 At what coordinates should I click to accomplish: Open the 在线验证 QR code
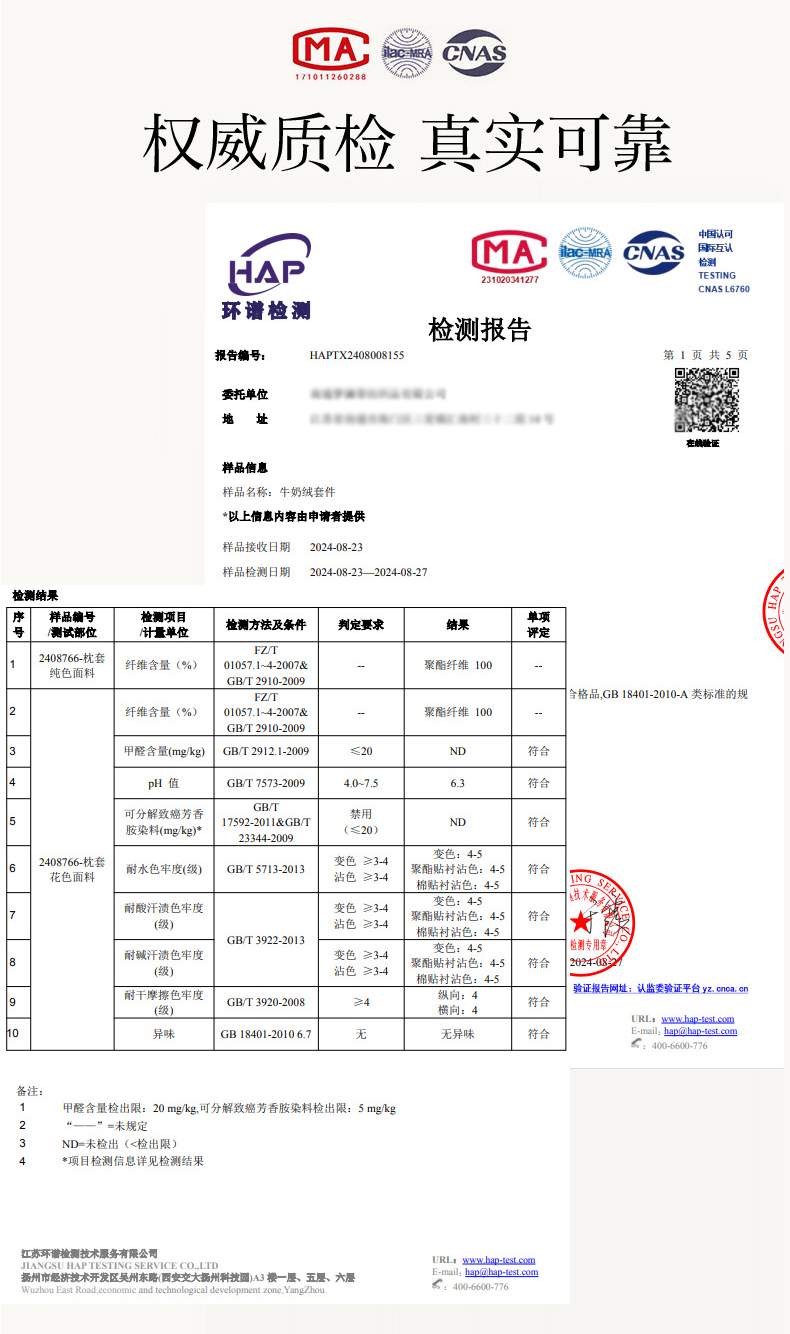tap(706, 401)
